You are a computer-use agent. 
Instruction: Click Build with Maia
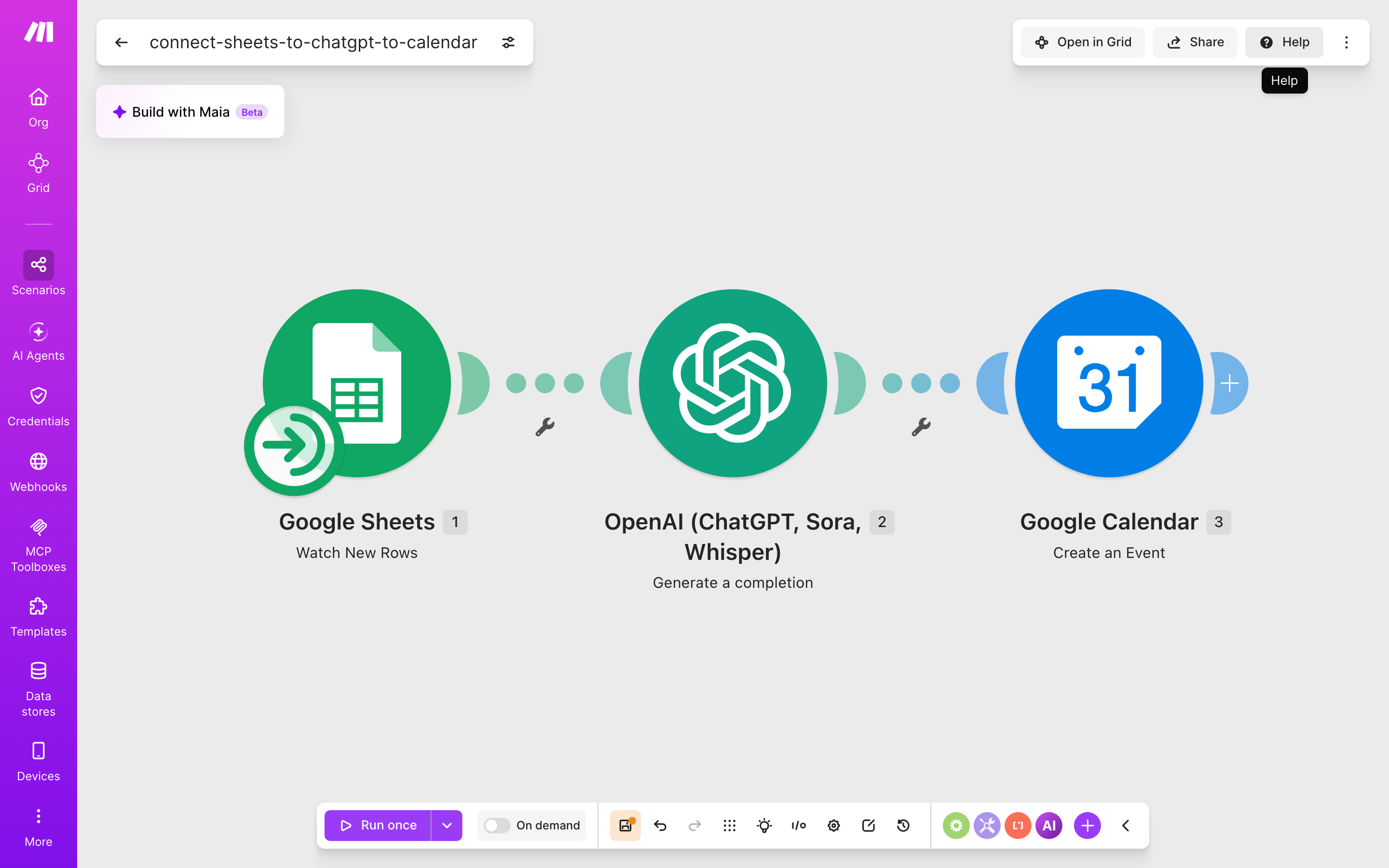[x=190, y=111]
